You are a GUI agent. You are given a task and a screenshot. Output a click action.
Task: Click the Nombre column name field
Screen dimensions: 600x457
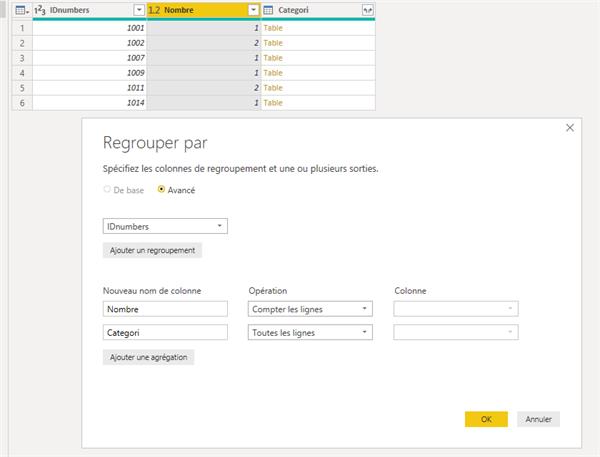165,309
